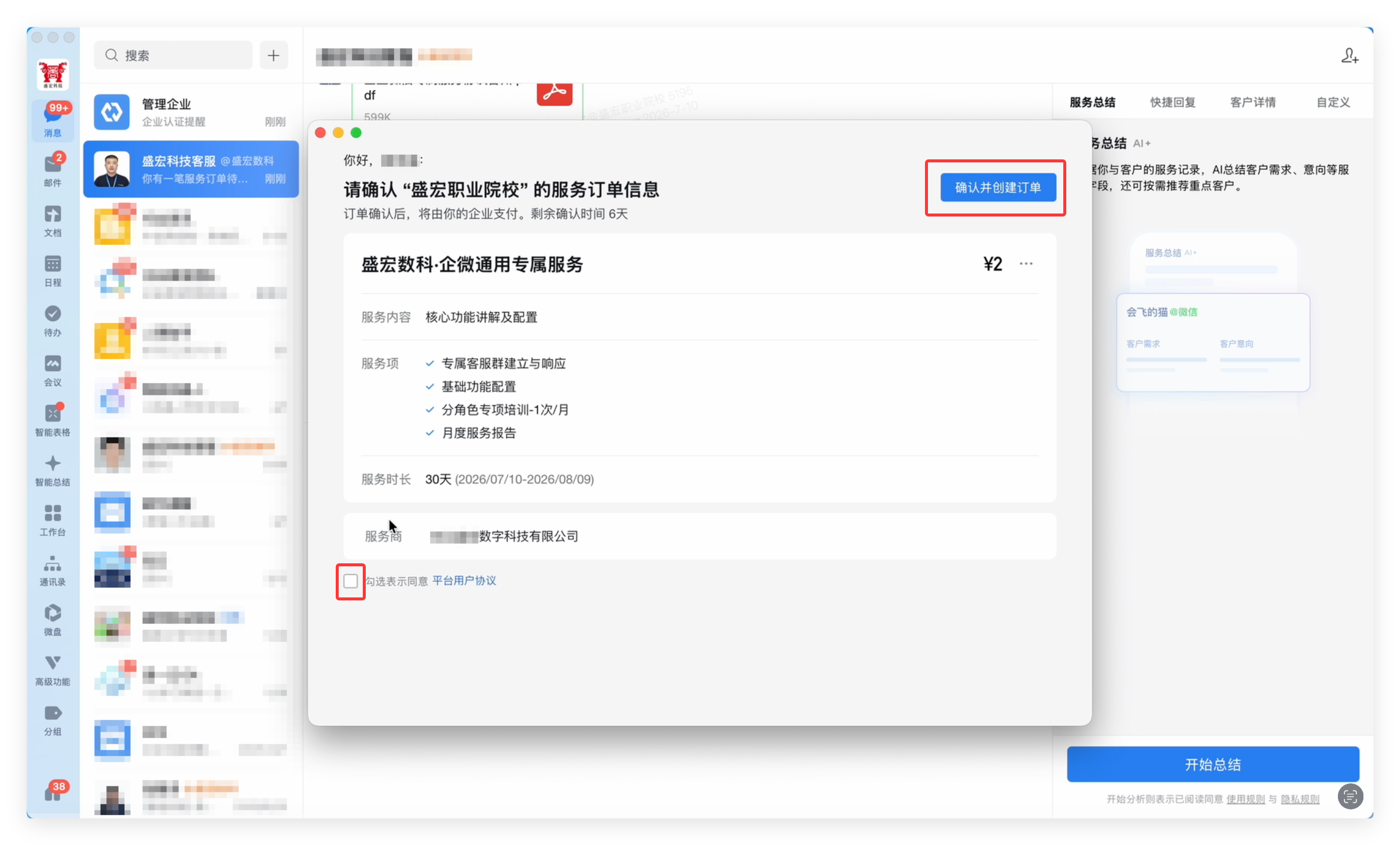Screen dimensions: 1400x845
Task: Click the 专属客服群建立与响应 service item
Action: point(504,363)
